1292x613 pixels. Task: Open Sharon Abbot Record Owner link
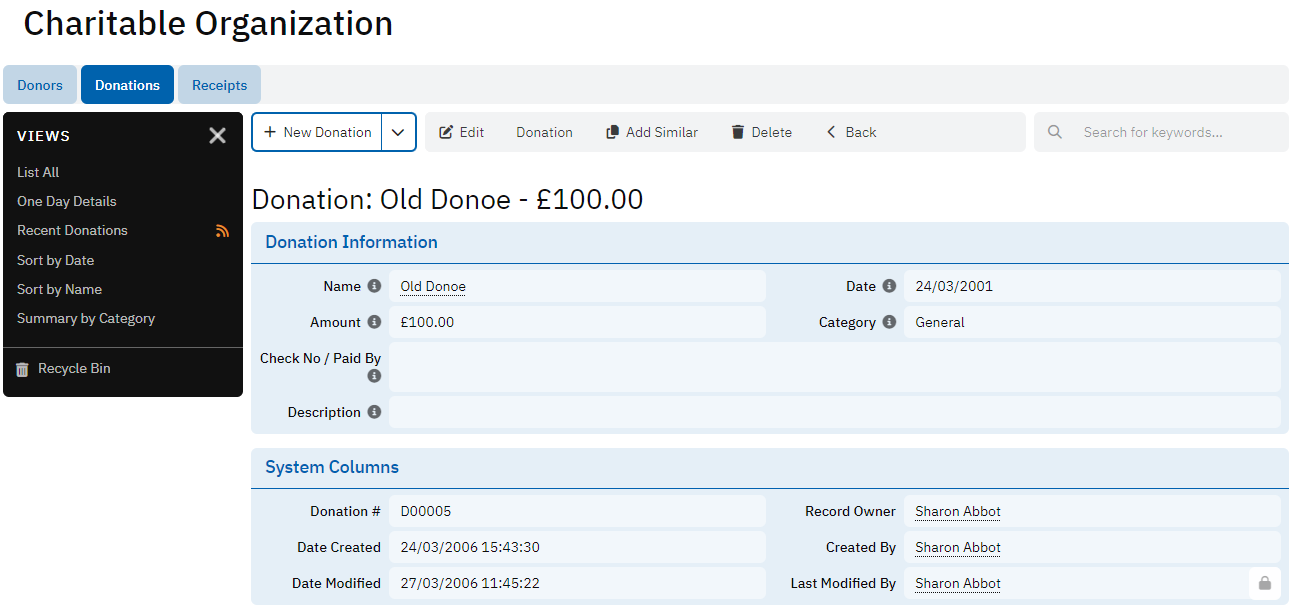pos(957,511)
